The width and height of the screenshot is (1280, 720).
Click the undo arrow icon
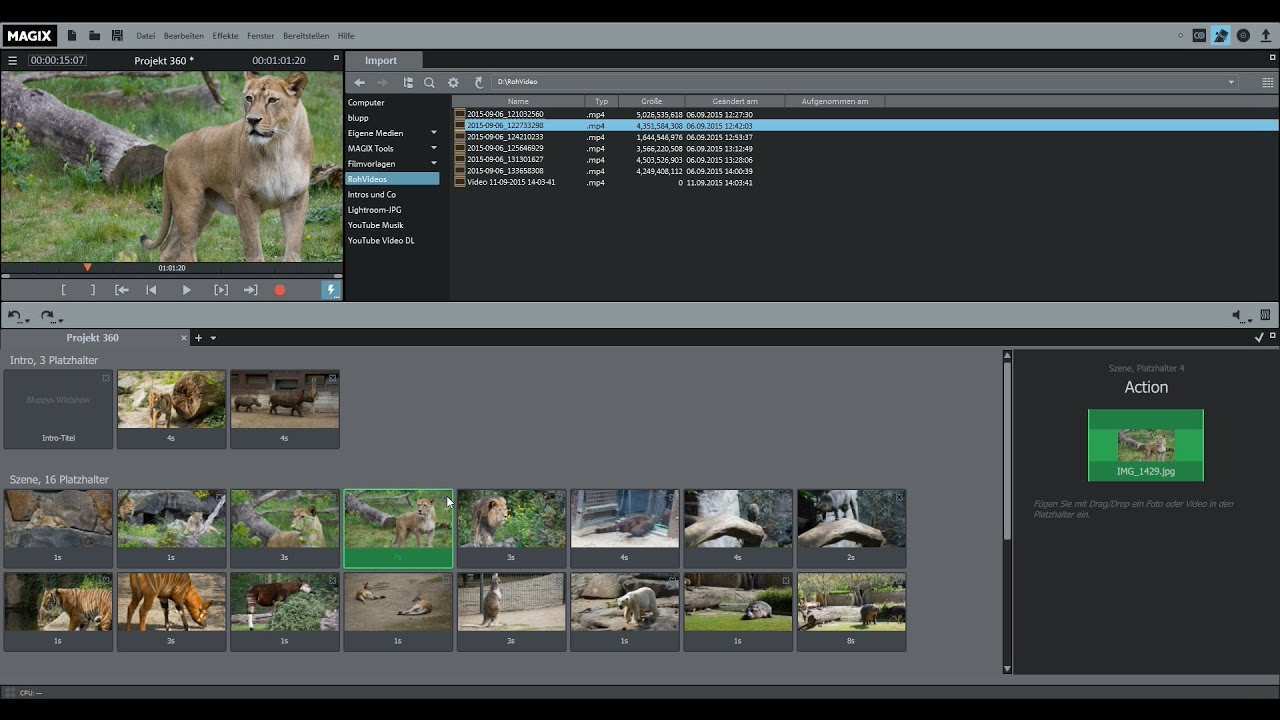(14, 316)
